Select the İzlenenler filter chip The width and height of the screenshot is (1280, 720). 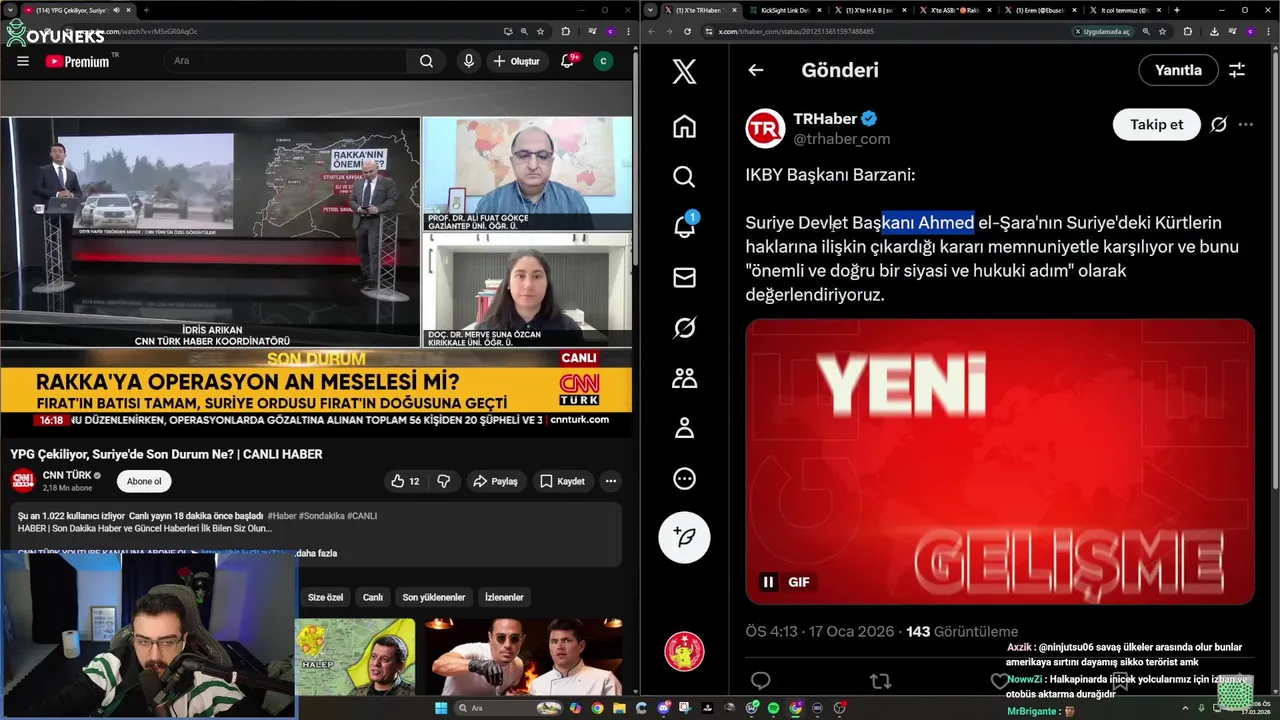pyautogui.click(x=504, y=597)
